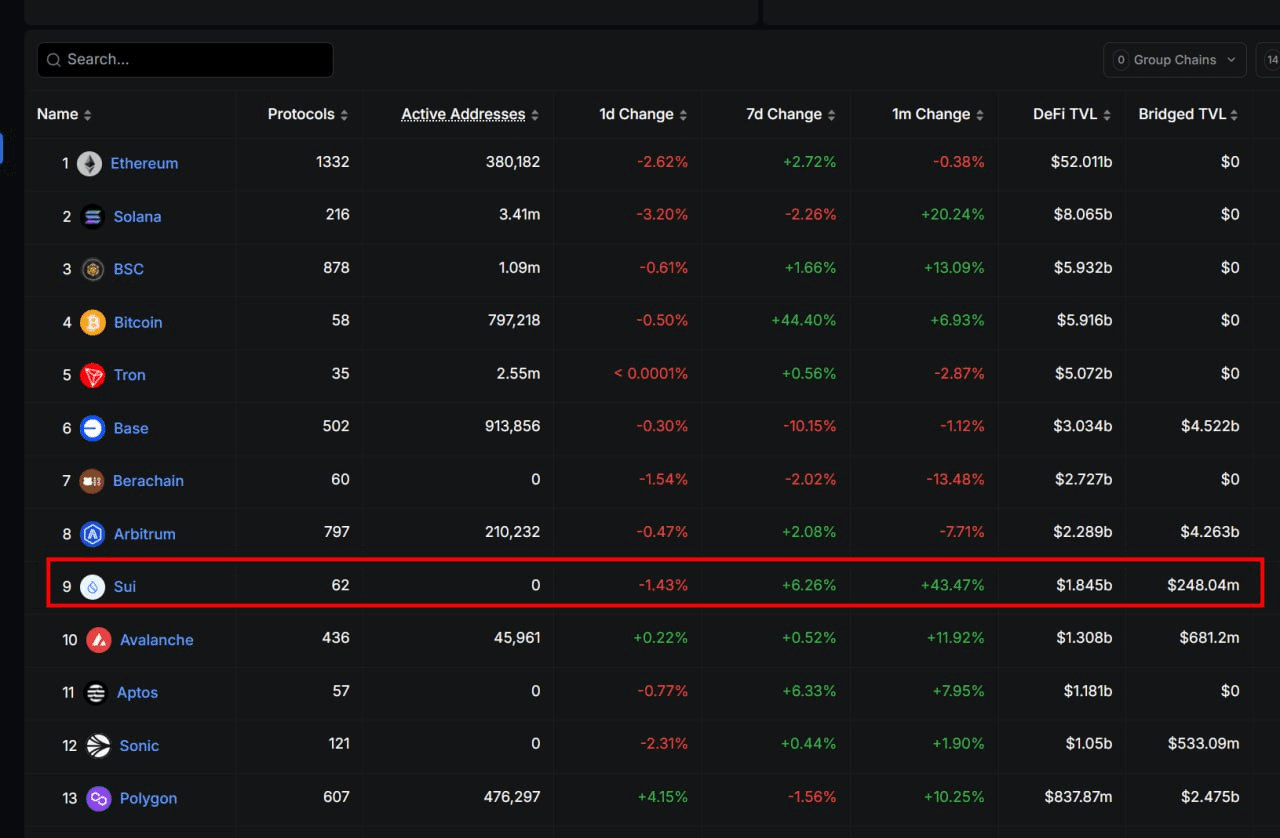The width and height of the screenshot is (1280, 838).
Task: Open the Bitcoin chain link
Action: click(138, 323)
